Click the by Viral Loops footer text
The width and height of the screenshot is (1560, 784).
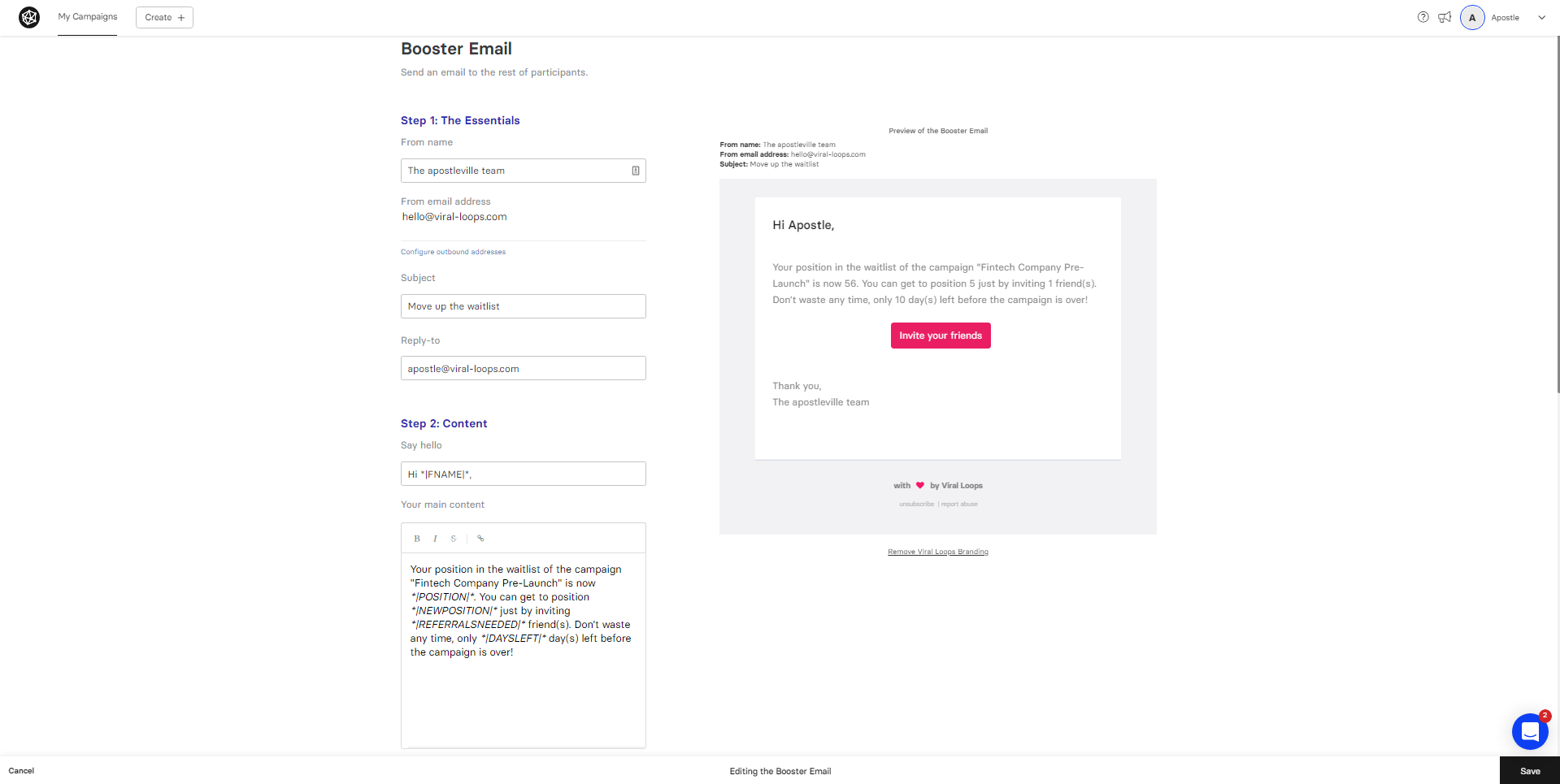[x=956, y=486]
